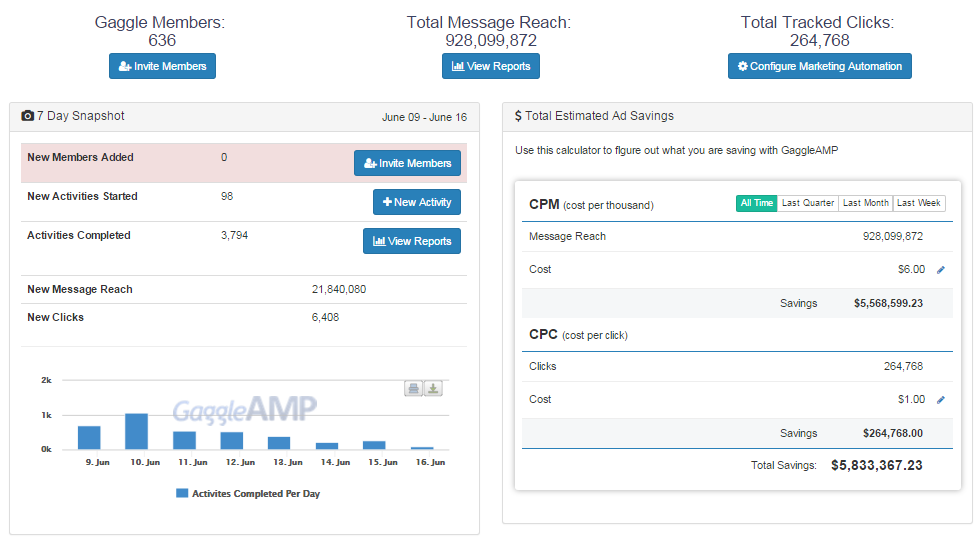978x542 pixels.
Task: Click the chart print icon
Action: coord(413,389)
